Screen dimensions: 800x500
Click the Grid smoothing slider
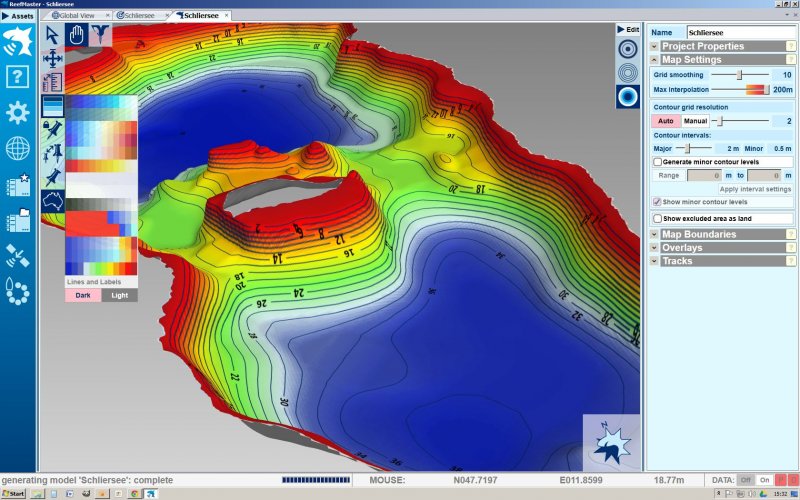(739, 75)
